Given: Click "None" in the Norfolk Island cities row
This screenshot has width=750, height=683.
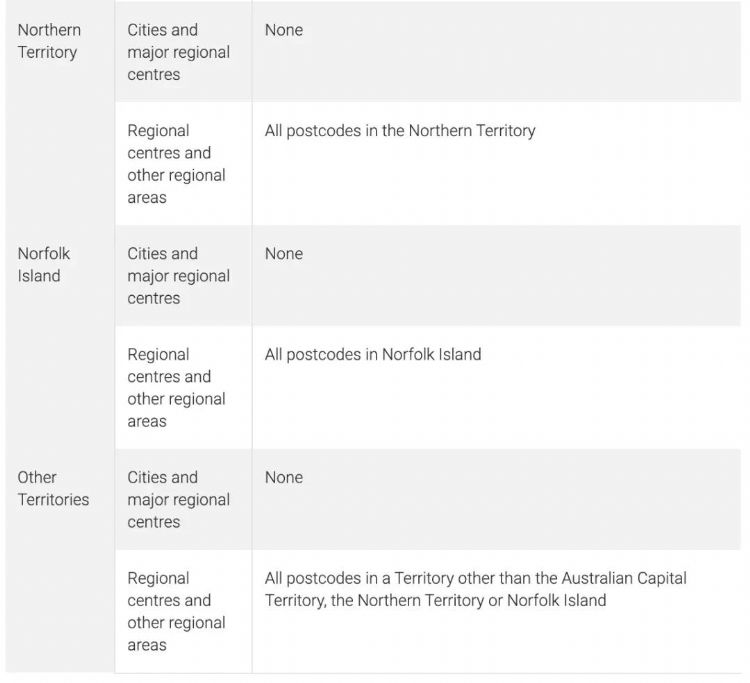Looking at the screenshot, I should 284,254.
